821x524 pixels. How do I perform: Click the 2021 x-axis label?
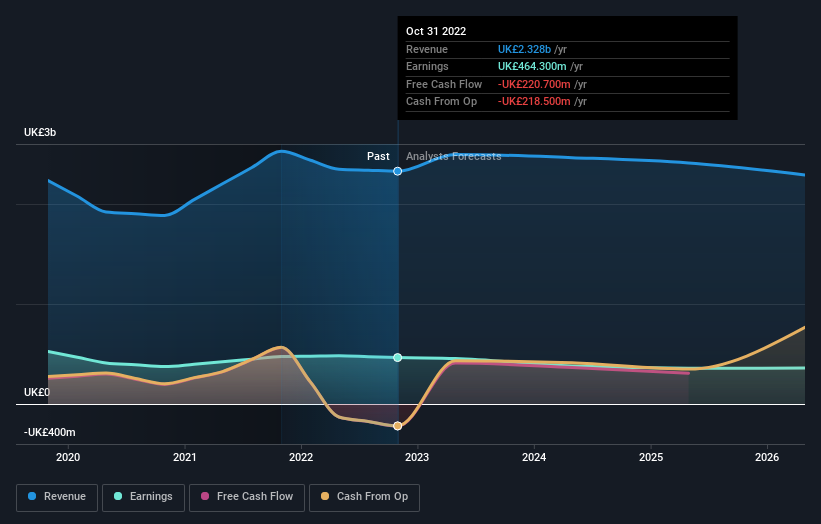(x=185, y=458)
